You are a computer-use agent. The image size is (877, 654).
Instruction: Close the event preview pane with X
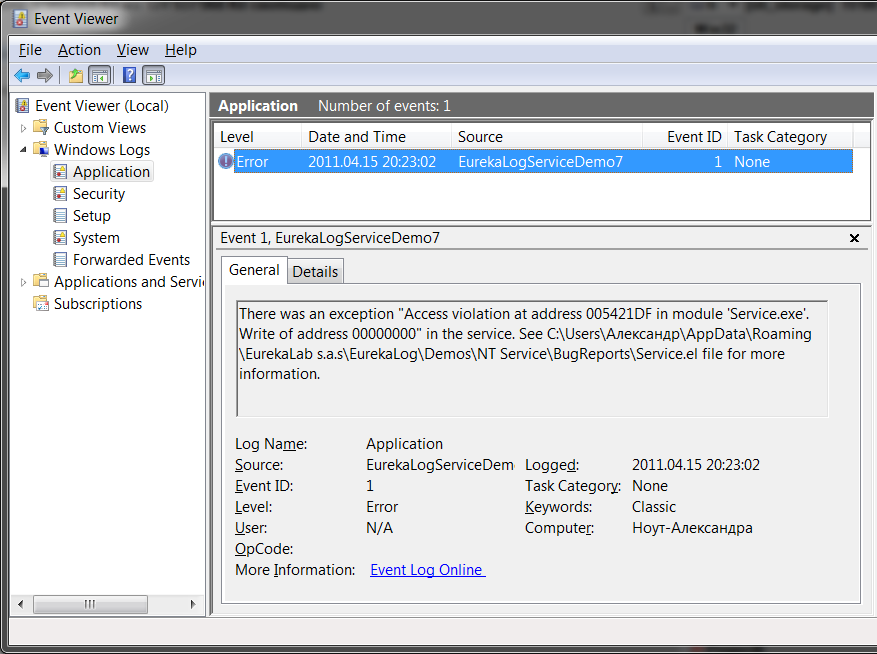point(854,238)
